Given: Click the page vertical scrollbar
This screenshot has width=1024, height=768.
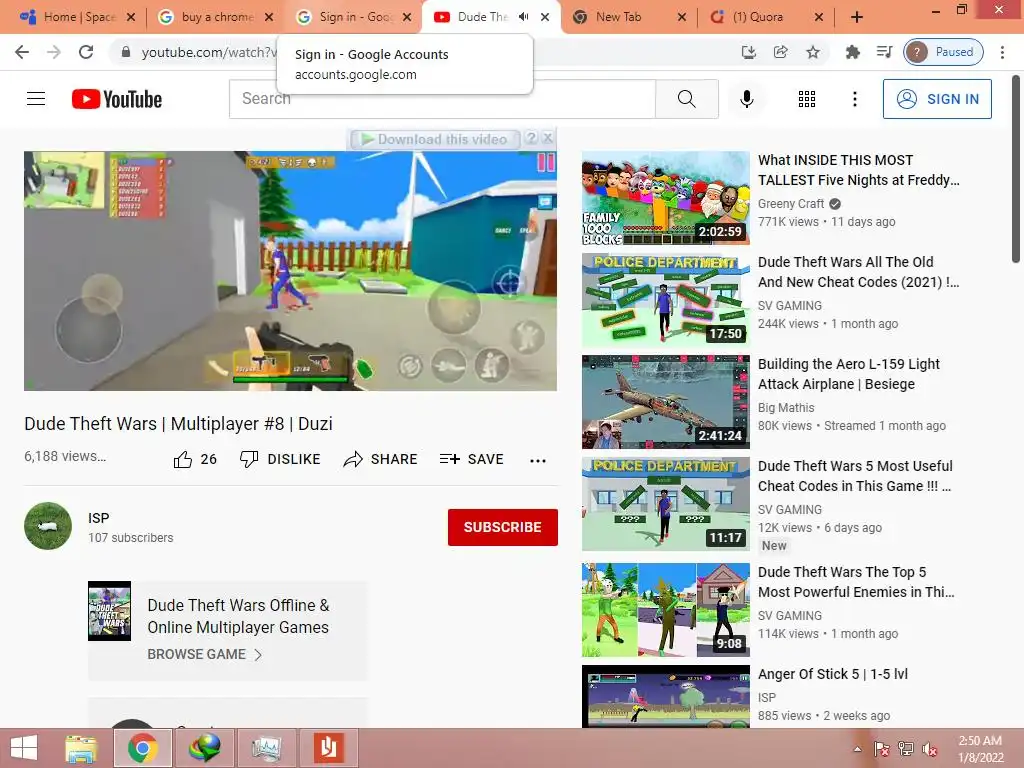Looking at the screenshot, I should 1016,170.
